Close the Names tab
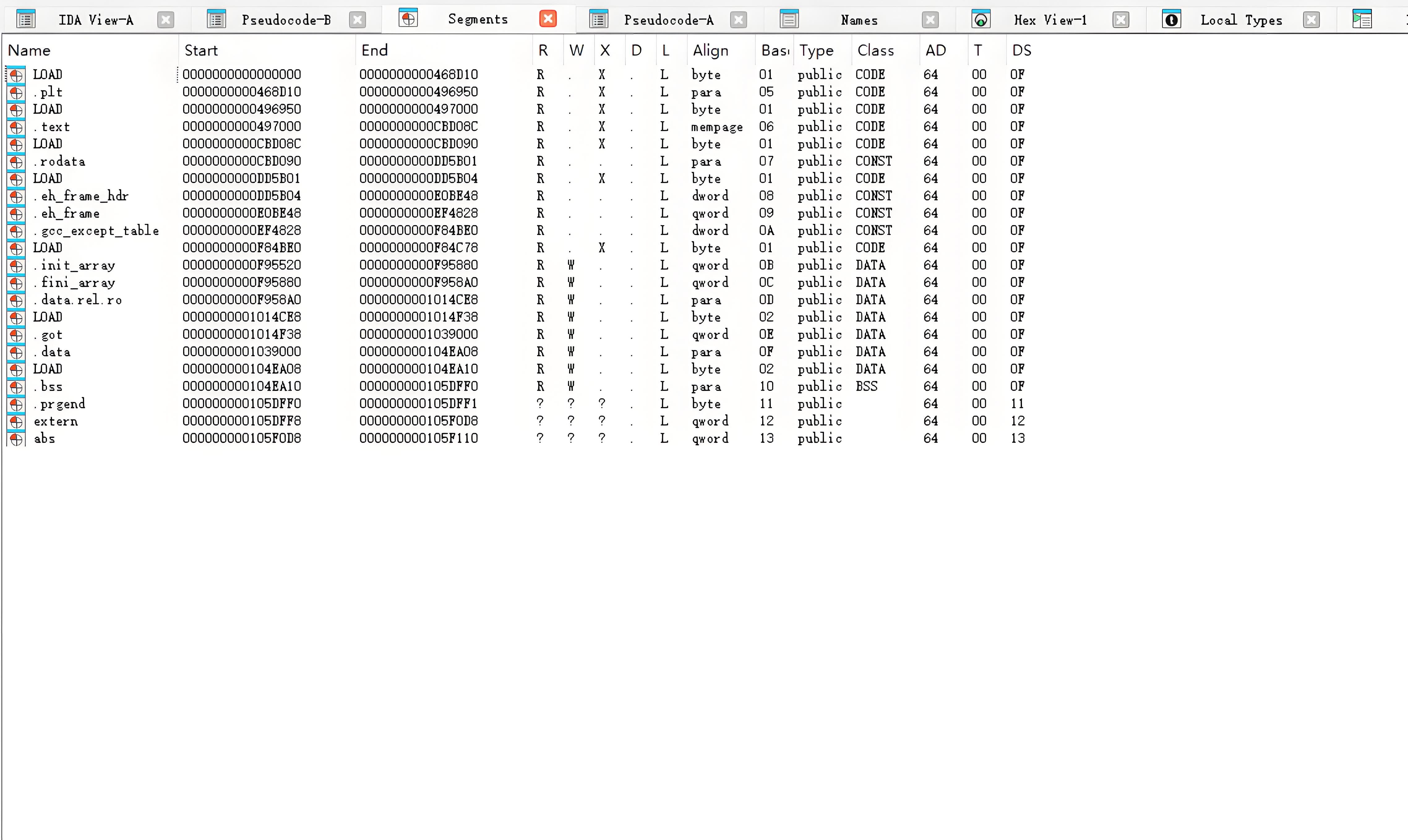The height and width of the screenshot is (840, 1408). [x=930, y=20]
